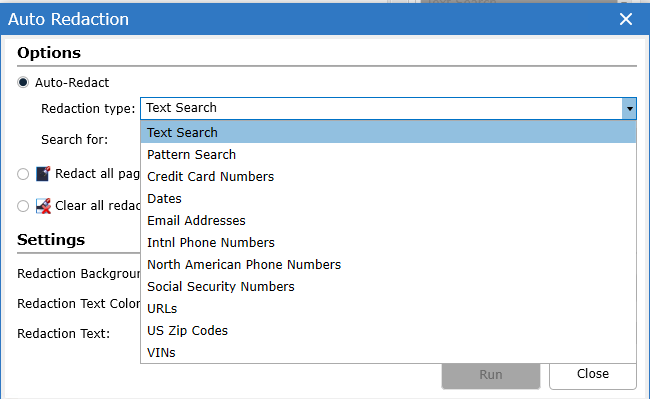The width and height of the screenshot is (650, 399).
Task: Close the Auto Redaction dialog
Action: point(626,19)
